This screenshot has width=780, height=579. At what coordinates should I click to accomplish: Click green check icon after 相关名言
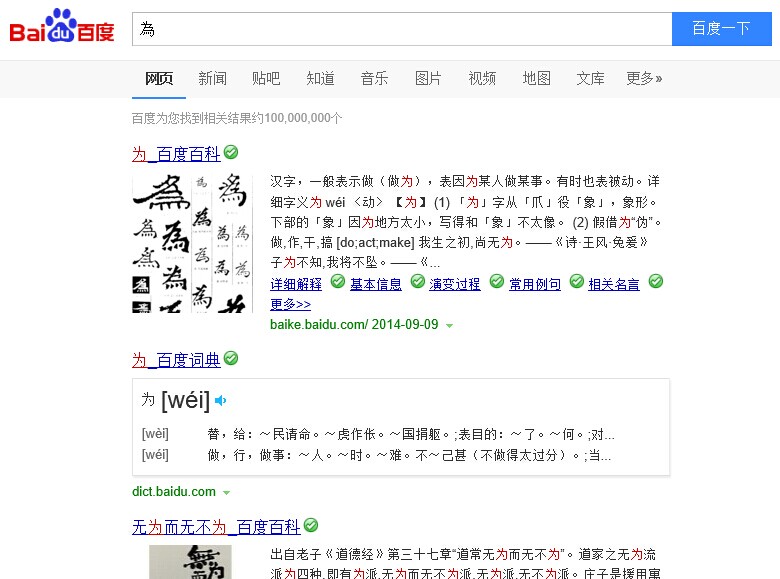pyautogui.click(x=656, y=282)
